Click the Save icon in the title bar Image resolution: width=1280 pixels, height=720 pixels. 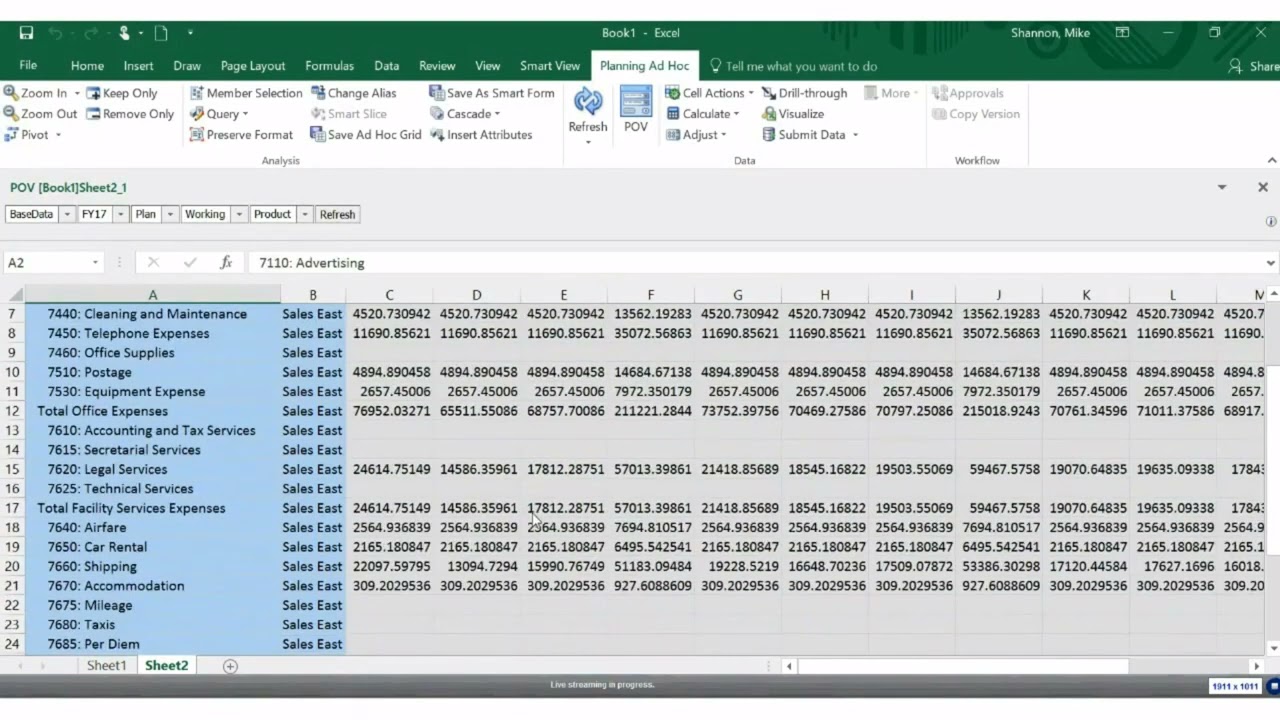[x=26, y=33]
